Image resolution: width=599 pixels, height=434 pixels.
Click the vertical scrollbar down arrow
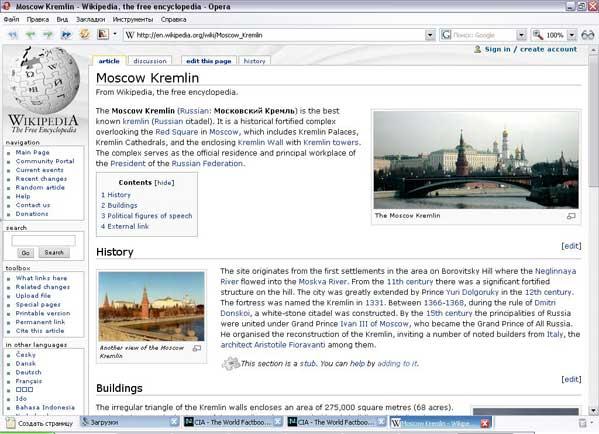click(593, 411)
